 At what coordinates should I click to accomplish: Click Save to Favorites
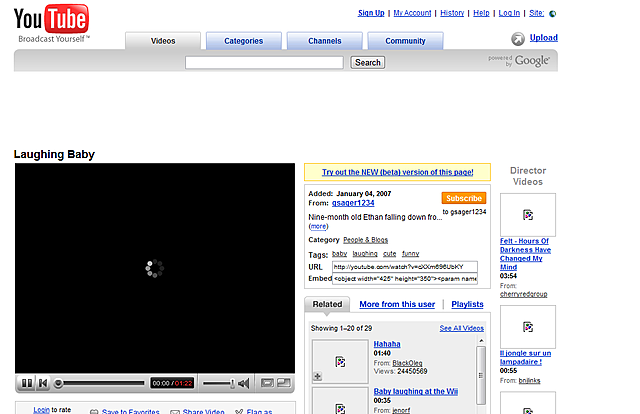[131, 411]
